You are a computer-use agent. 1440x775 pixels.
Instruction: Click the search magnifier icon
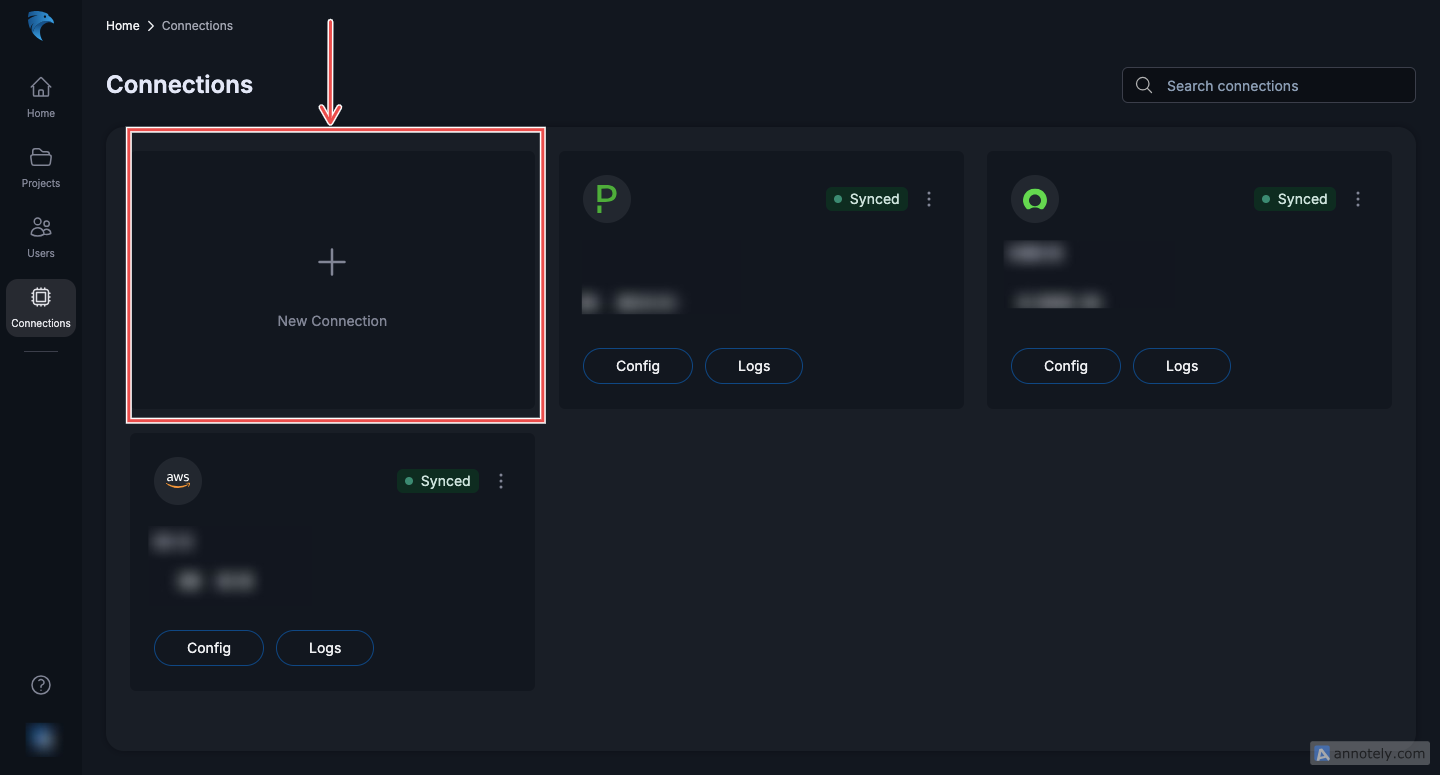click(1143, 85)
